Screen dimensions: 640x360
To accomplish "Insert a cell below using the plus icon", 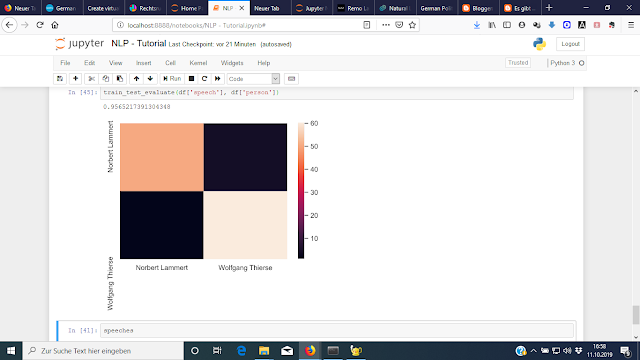I will click(76, 79).
